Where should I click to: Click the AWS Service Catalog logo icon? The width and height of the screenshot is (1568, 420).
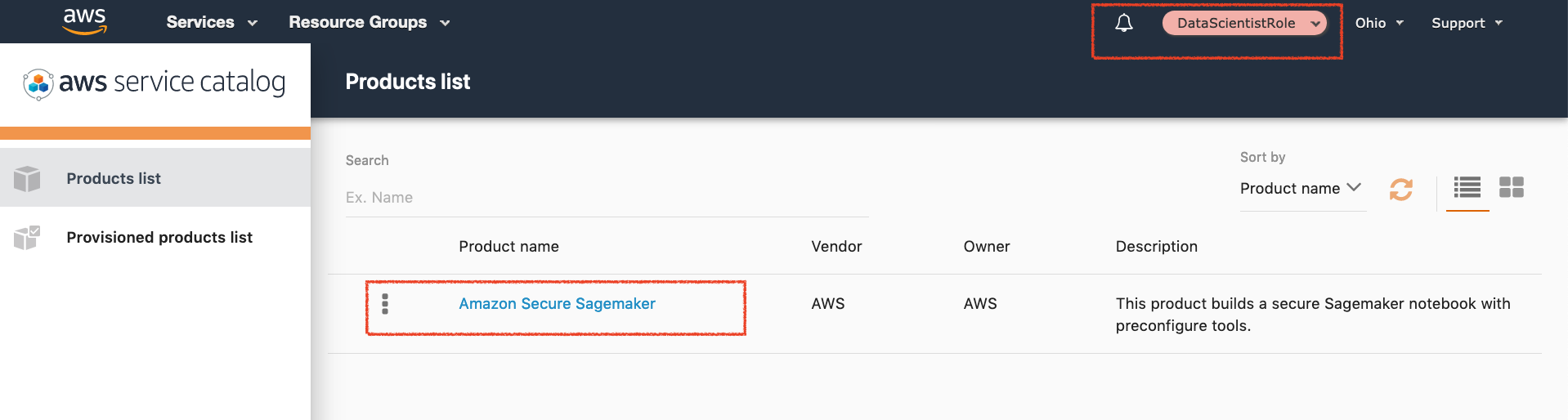(x=38, y=83)
